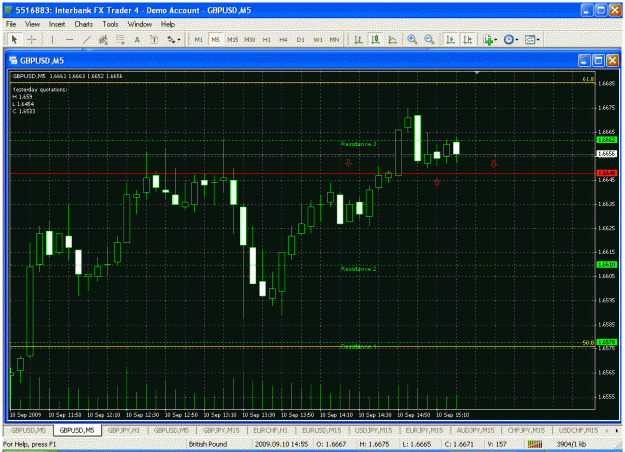The height and width of the screenshot is (452, 625).
Task: Click the zoom out magnifier icon
Action: 429,39
